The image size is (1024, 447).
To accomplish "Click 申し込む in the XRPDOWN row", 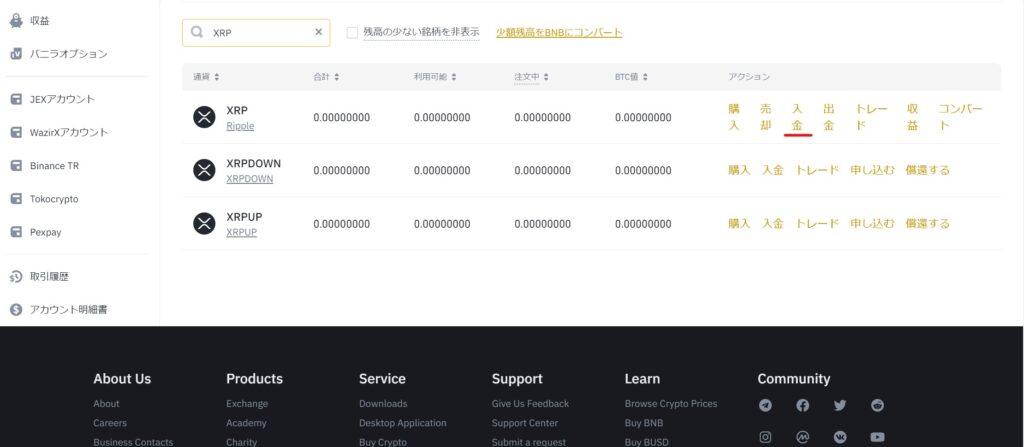I will pyautogui.click(x=872, y=171).
